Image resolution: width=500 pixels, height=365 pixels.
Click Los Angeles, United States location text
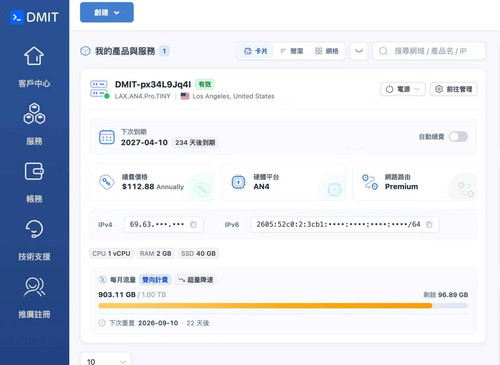[233, 96]
